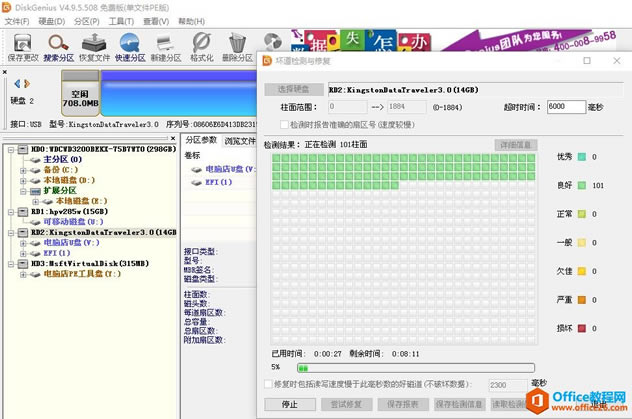Click the cylinder range start field
Viewport: 632px width, 419px height.
[x=347, y=107]
